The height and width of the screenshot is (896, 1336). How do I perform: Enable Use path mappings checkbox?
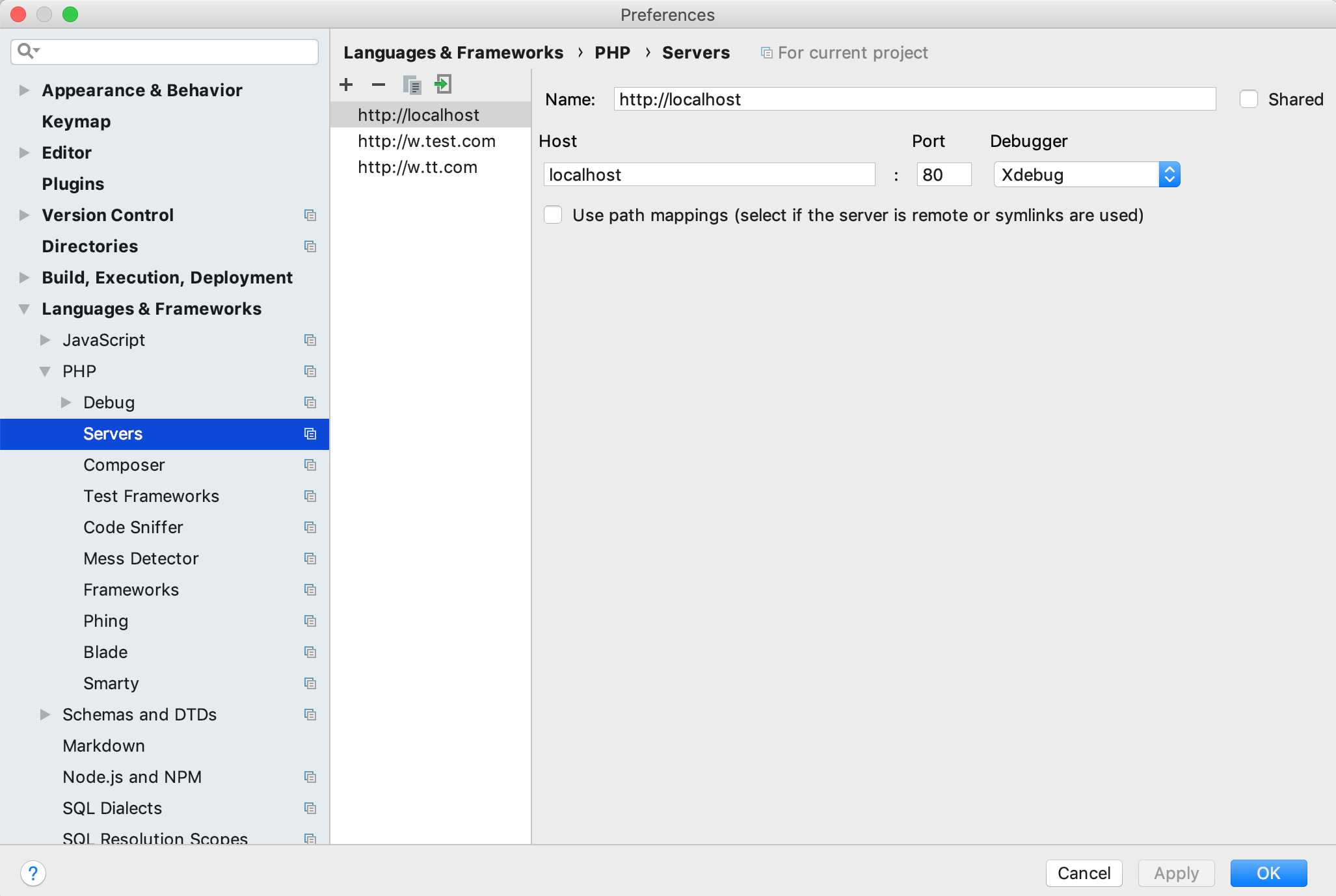point(554,215)
